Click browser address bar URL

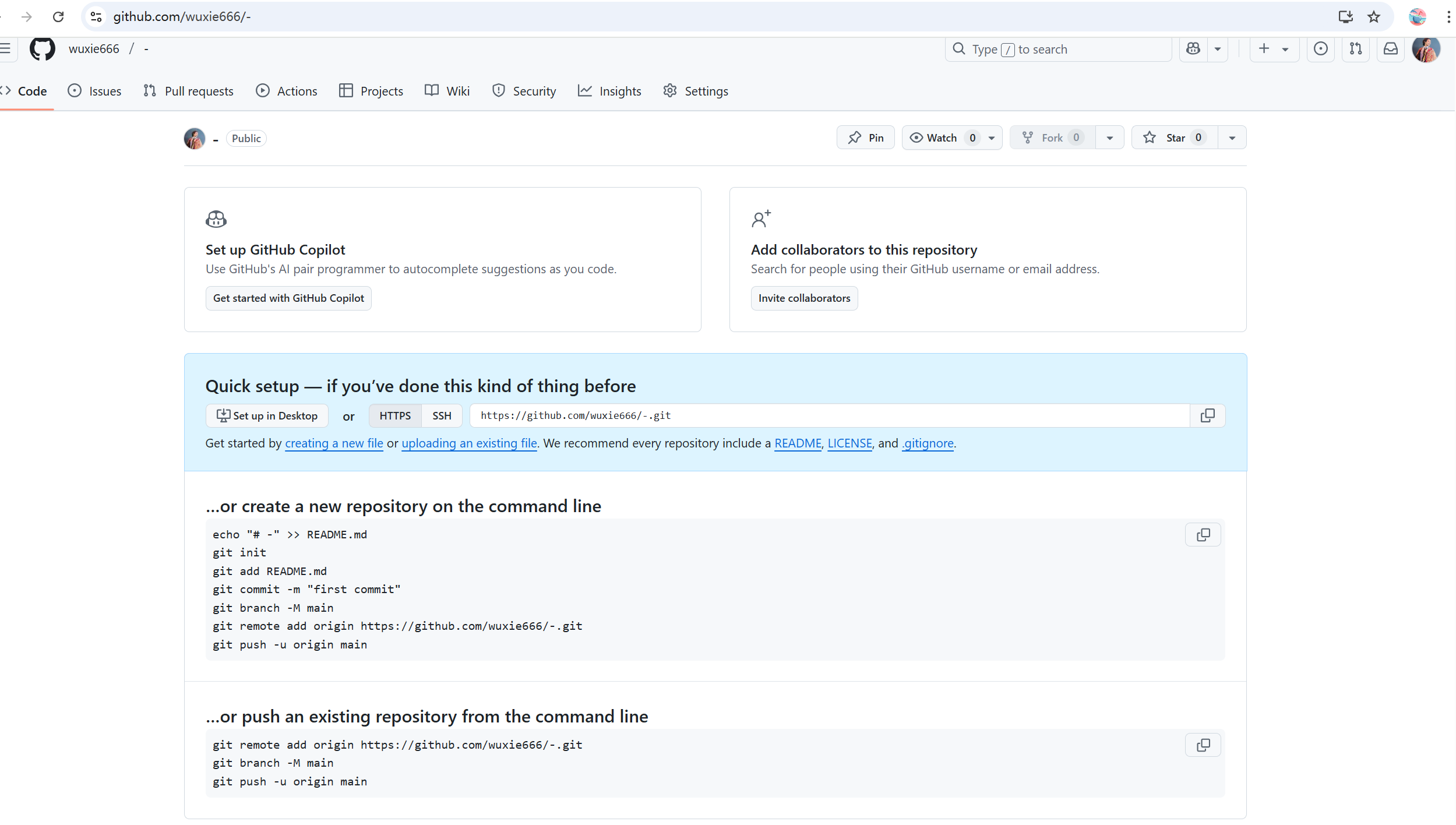coord(182,17)
